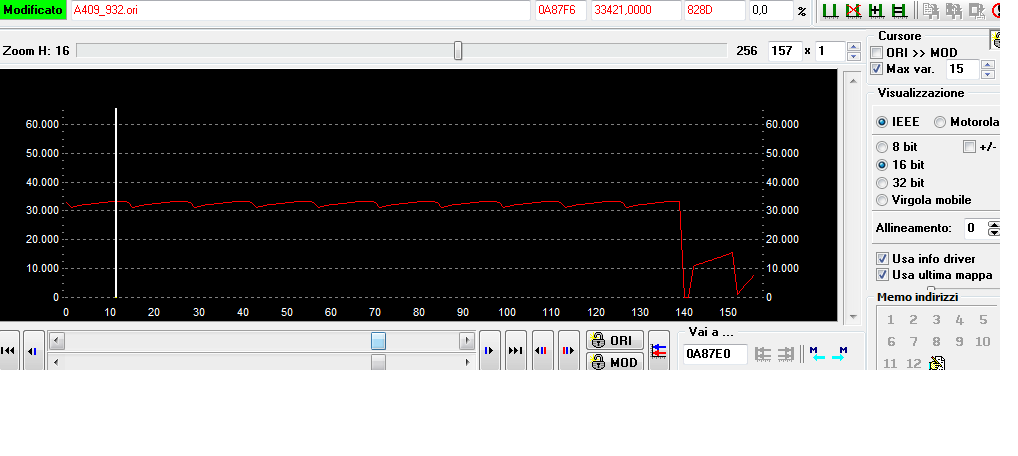This screenshot has height=456, width=1018.
Task: Click the Vai a address field 0A87E0
Action: [715, 355]
